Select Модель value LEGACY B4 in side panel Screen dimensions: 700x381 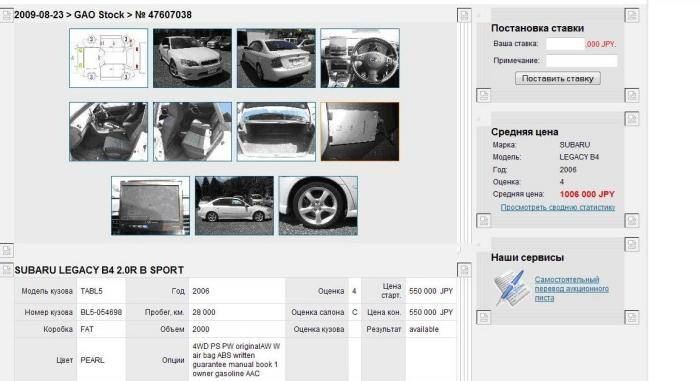pyautogui.click(x=579, y=157)
